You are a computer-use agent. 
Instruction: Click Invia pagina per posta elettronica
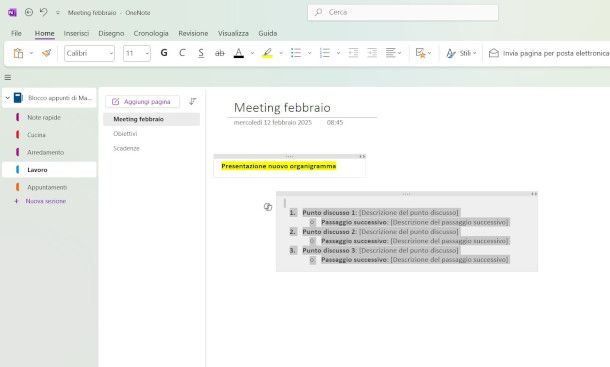(x=549, y=53)
